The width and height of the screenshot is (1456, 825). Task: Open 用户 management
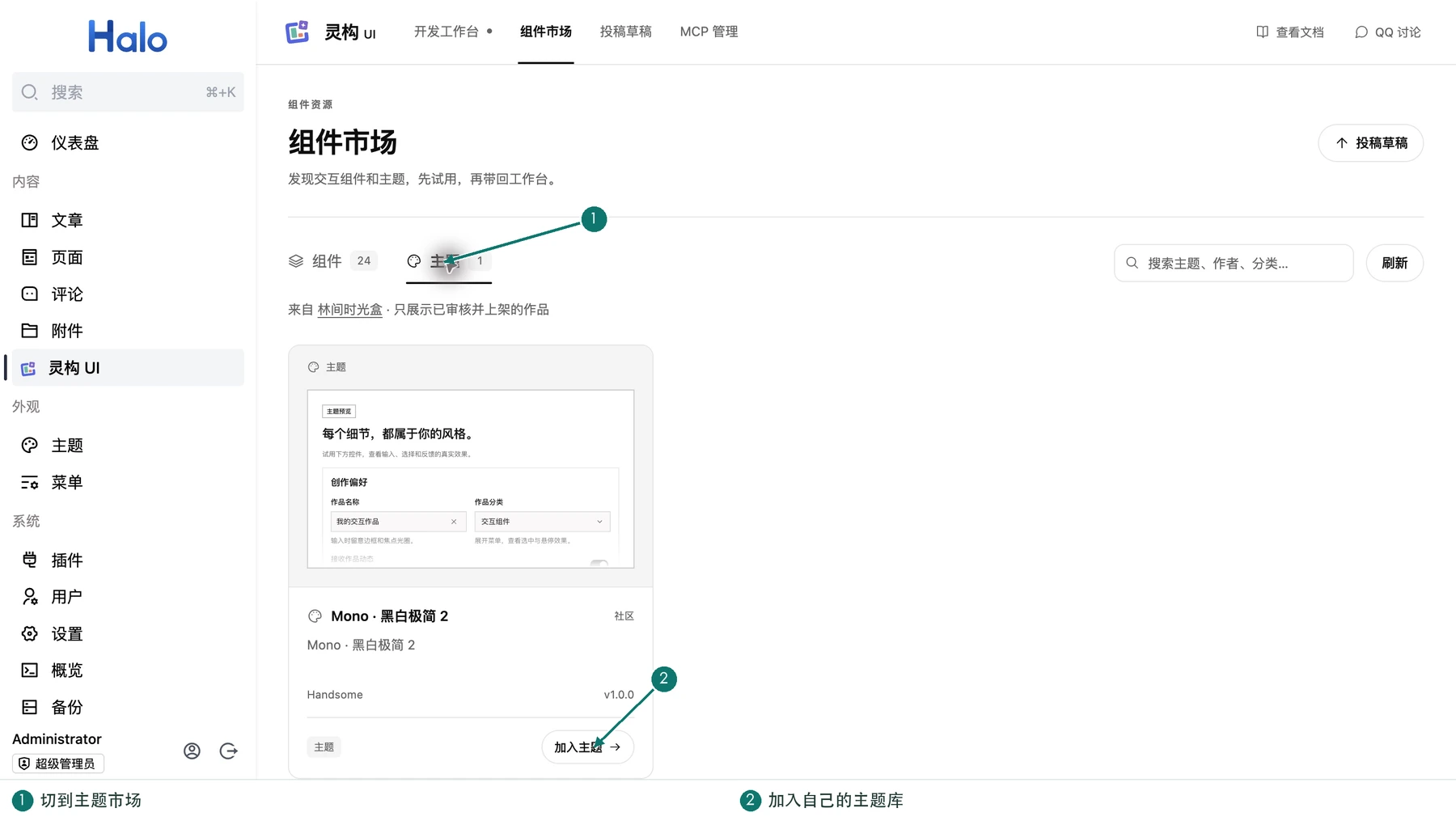(x=128, y=597)
